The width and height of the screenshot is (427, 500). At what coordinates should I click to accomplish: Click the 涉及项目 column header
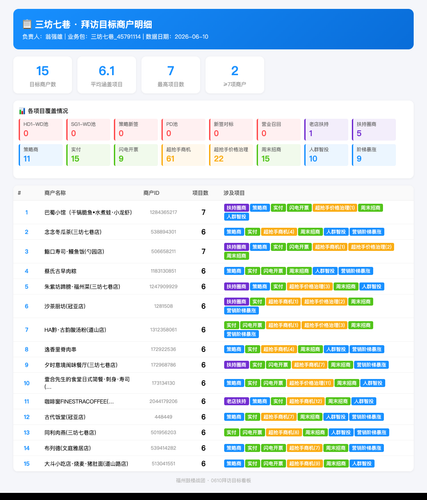pyautogui.click(x=234, y=193)
